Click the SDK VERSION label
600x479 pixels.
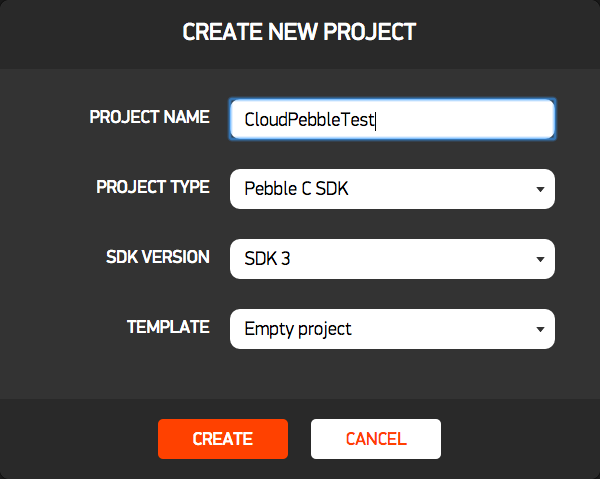(x=157, y=257)
